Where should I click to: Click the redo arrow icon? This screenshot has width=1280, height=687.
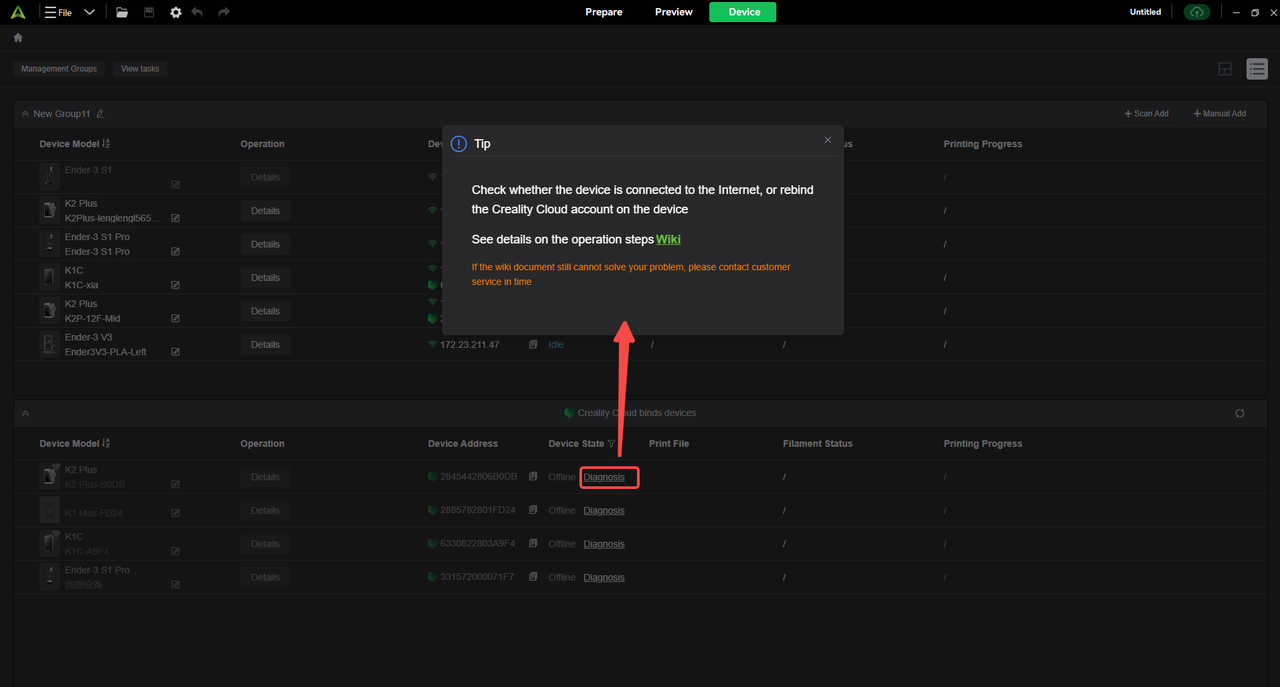coord(223,12)
